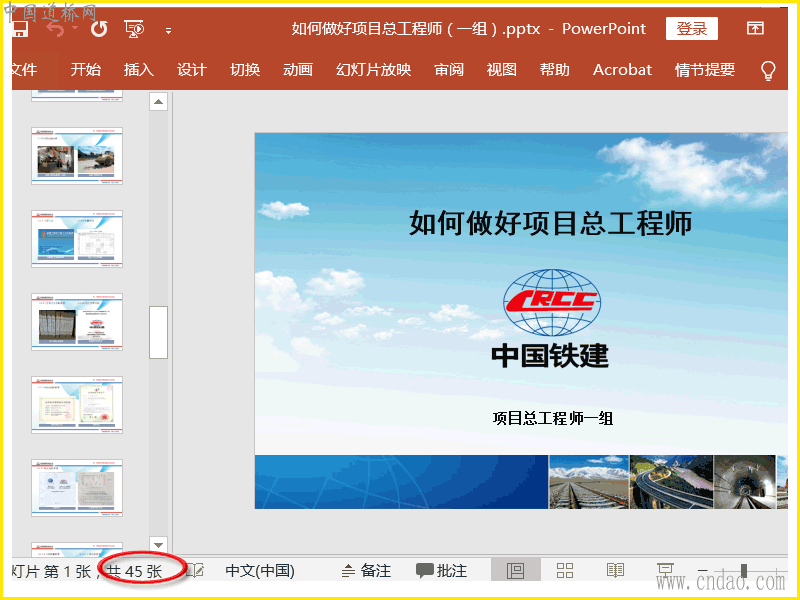Switch to the 情节提要 tab
This screenshot has width=800, height=600.
pos(705,69)
